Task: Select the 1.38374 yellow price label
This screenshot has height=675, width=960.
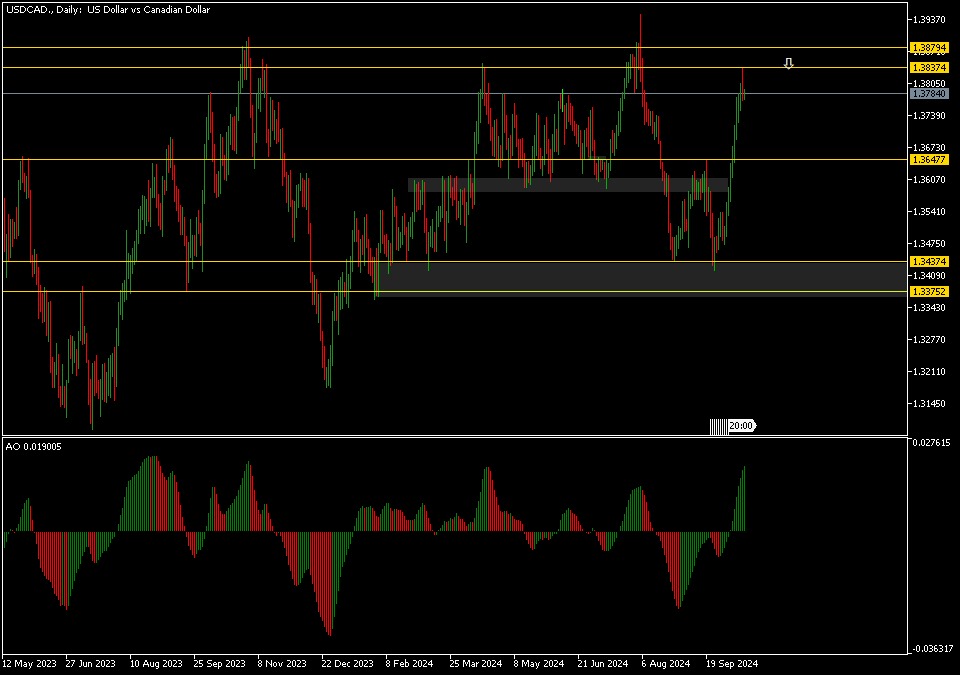Action: click(929, 67)
